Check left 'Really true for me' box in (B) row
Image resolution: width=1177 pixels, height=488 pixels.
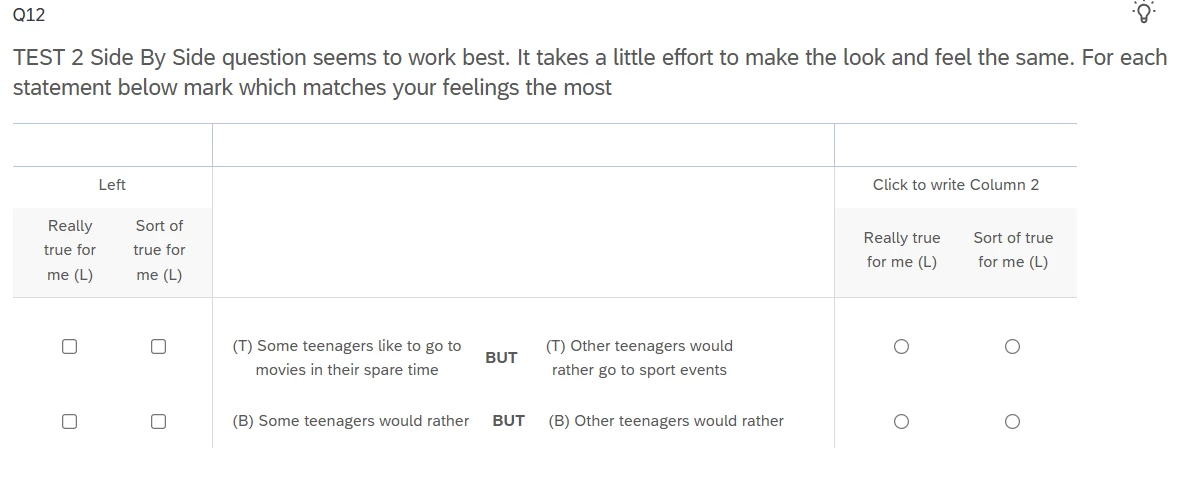click(69, 421)
